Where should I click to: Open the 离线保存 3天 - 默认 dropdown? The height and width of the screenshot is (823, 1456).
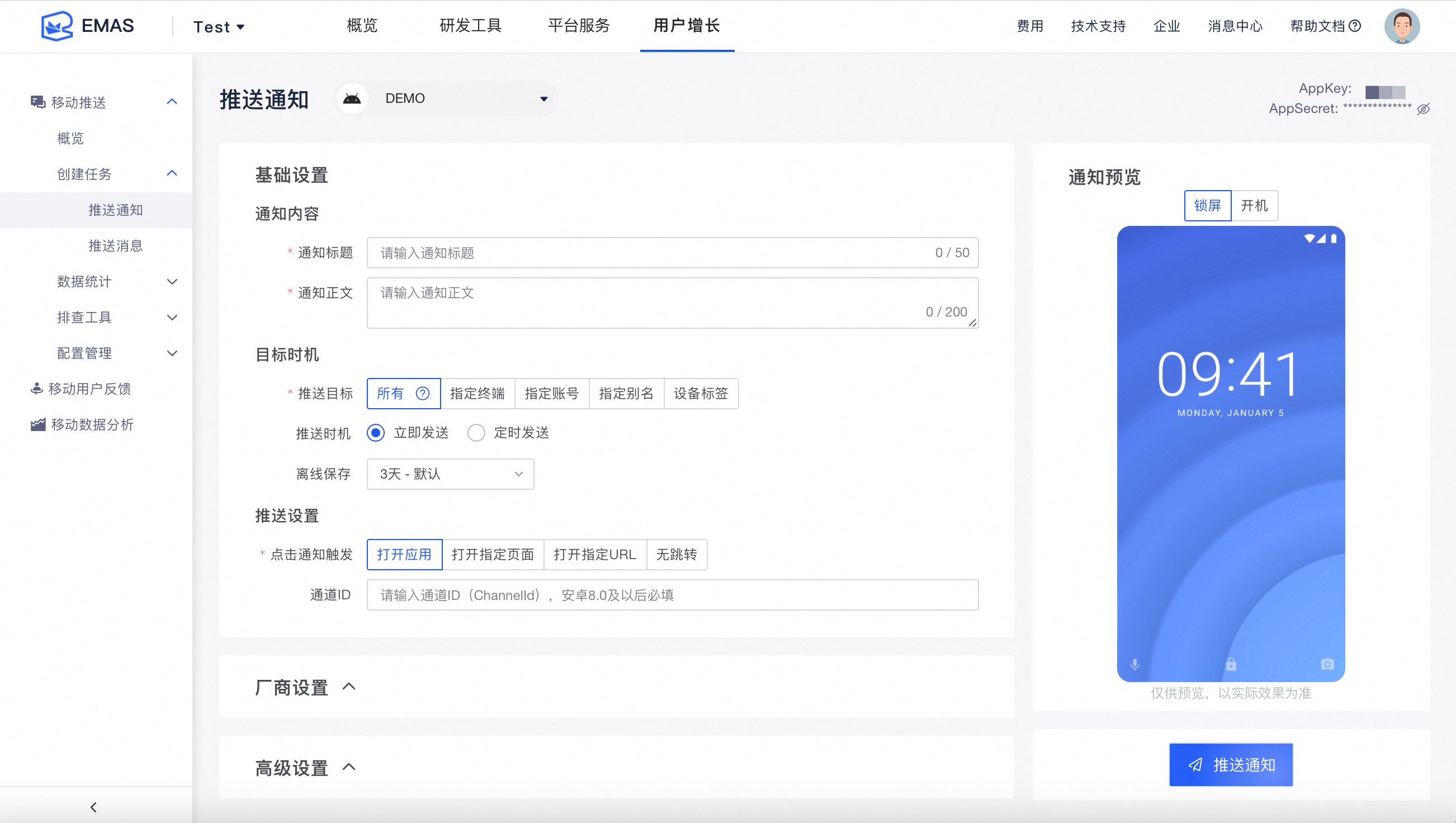click(451, 474)
